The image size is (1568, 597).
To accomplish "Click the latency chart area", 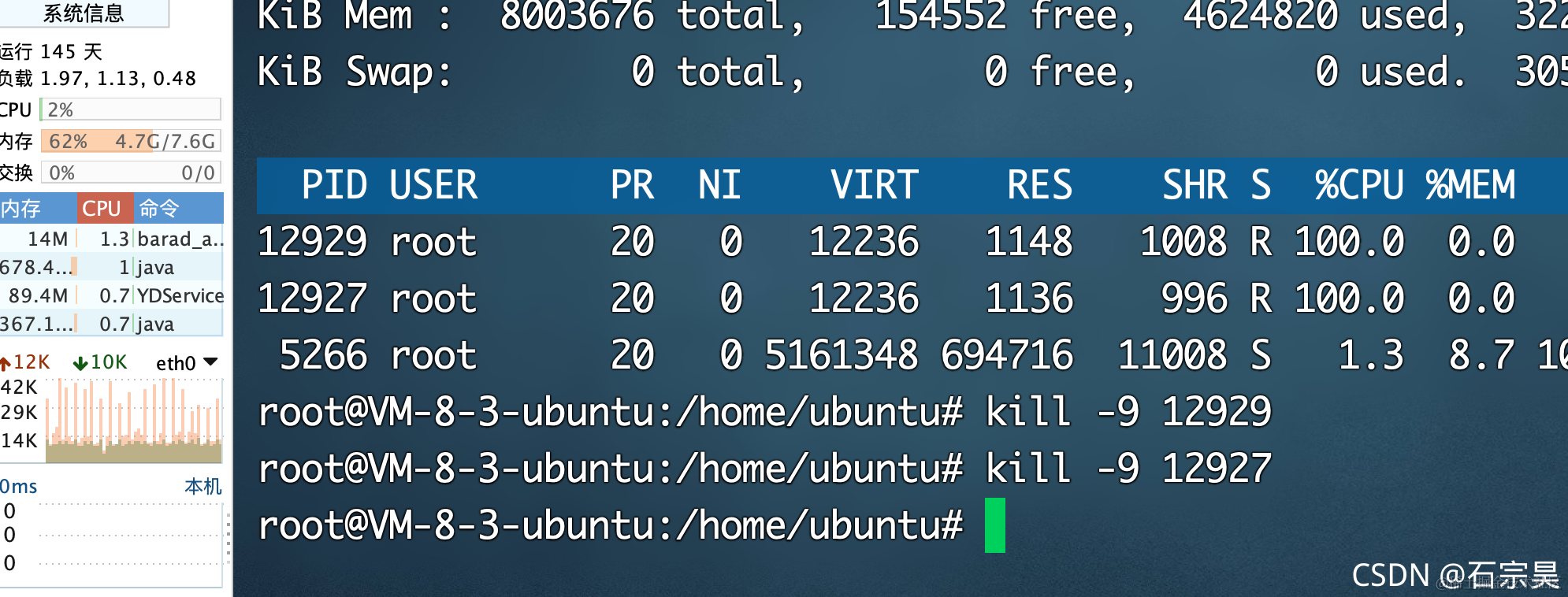I will (132, 534).
